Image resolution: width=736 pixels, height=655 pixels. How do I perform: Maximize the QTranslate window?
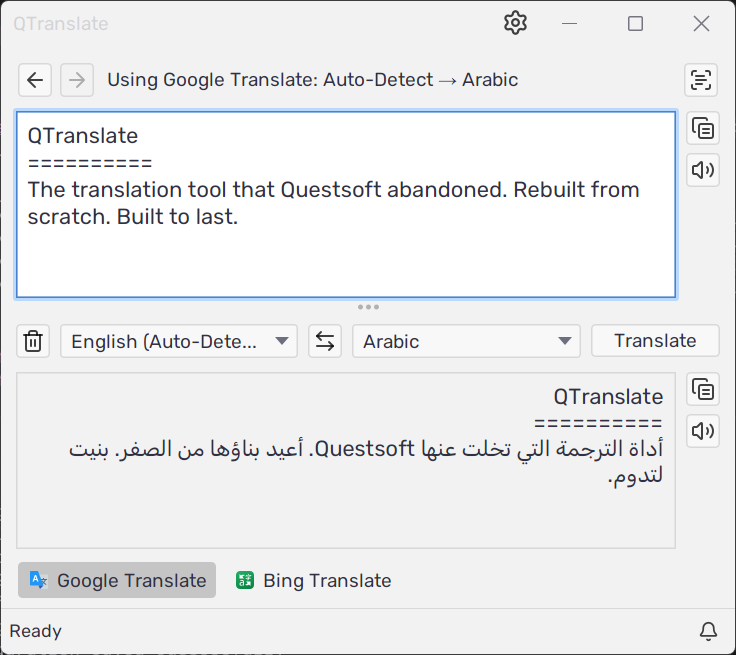point(635,23)
